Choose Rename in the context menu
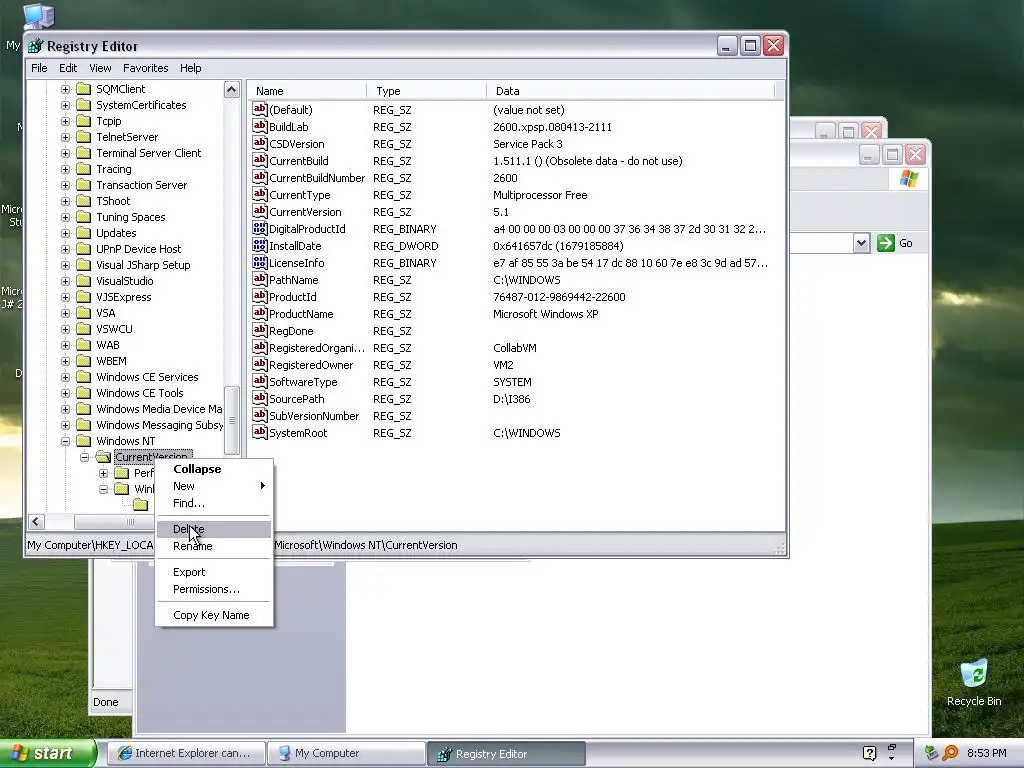 [214, 546]
